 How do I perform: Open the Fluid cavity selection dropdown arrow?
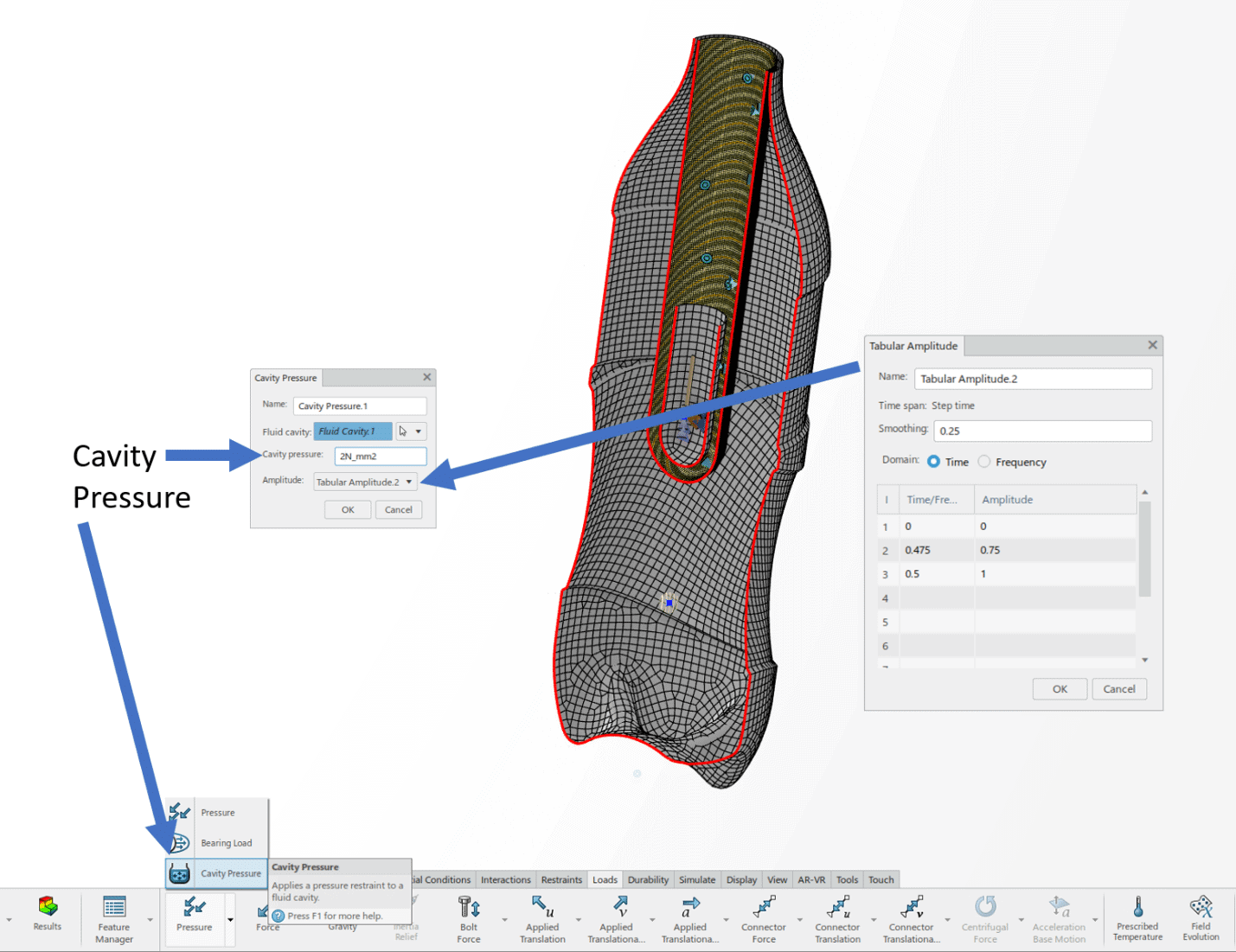(419, 431)
